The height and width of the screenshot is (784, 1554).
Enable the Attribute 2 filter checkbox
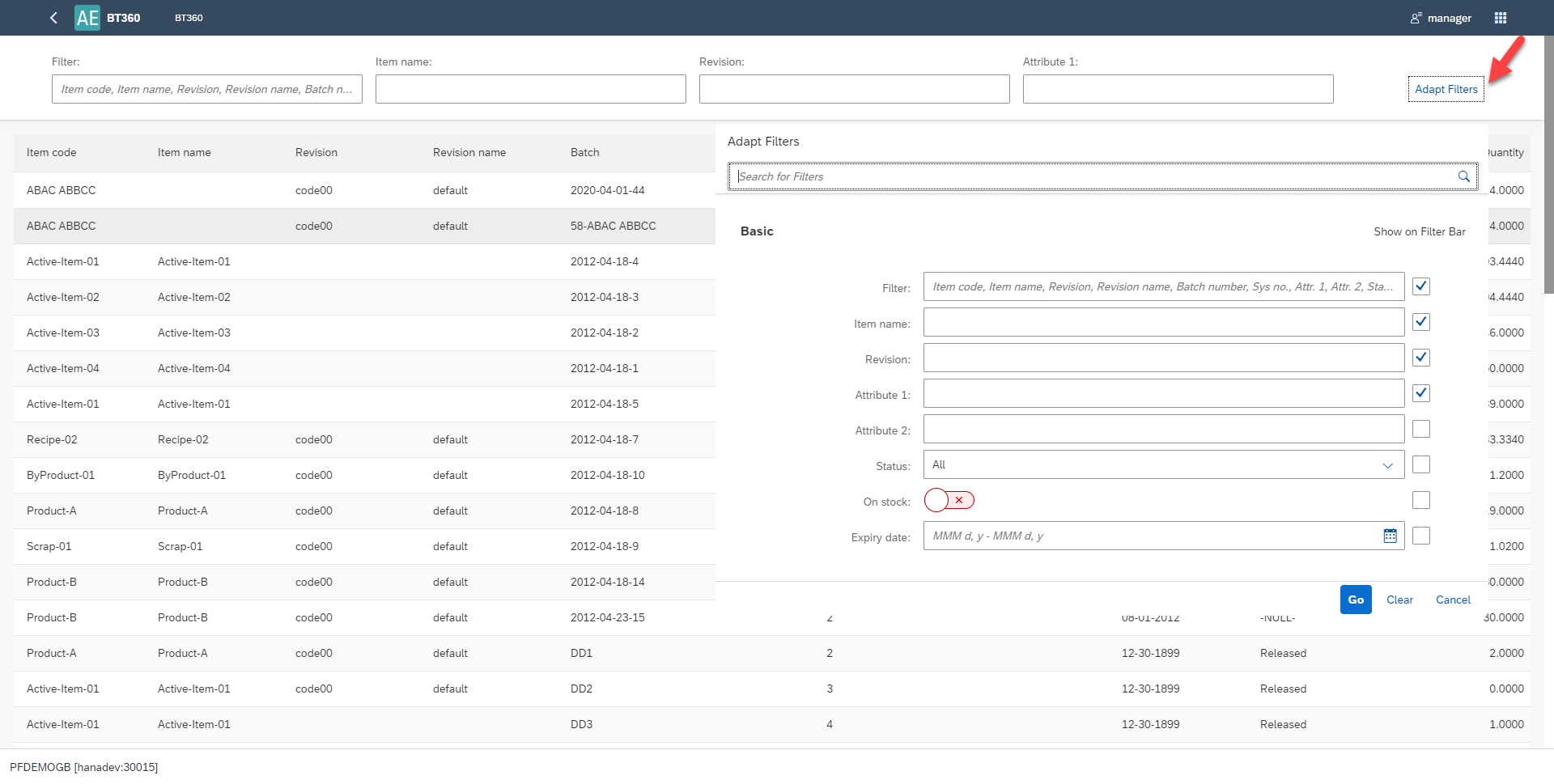tap(1420, 429)
